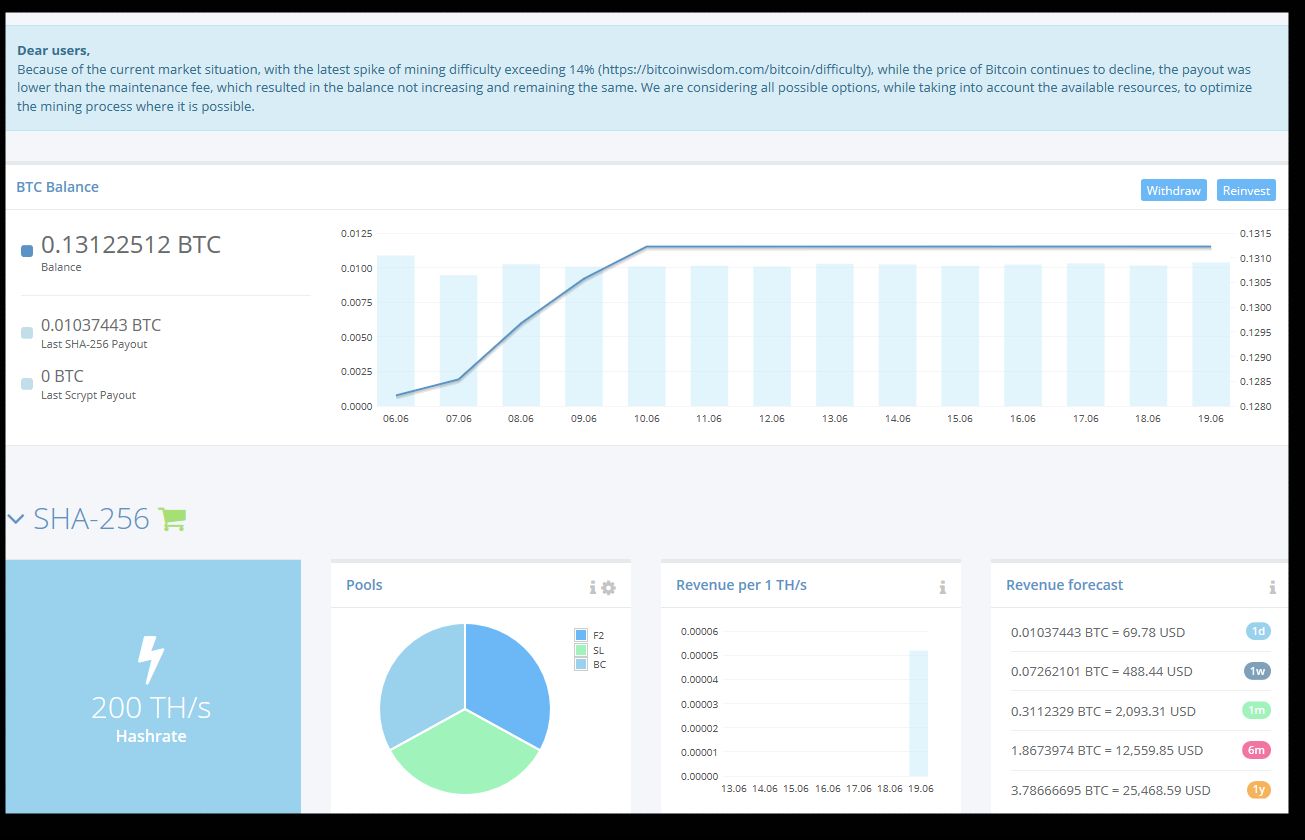The image size is (1305, 840).
Task: Click the Hashrate lightning bolt icon
Action: [x=150, y=660]
